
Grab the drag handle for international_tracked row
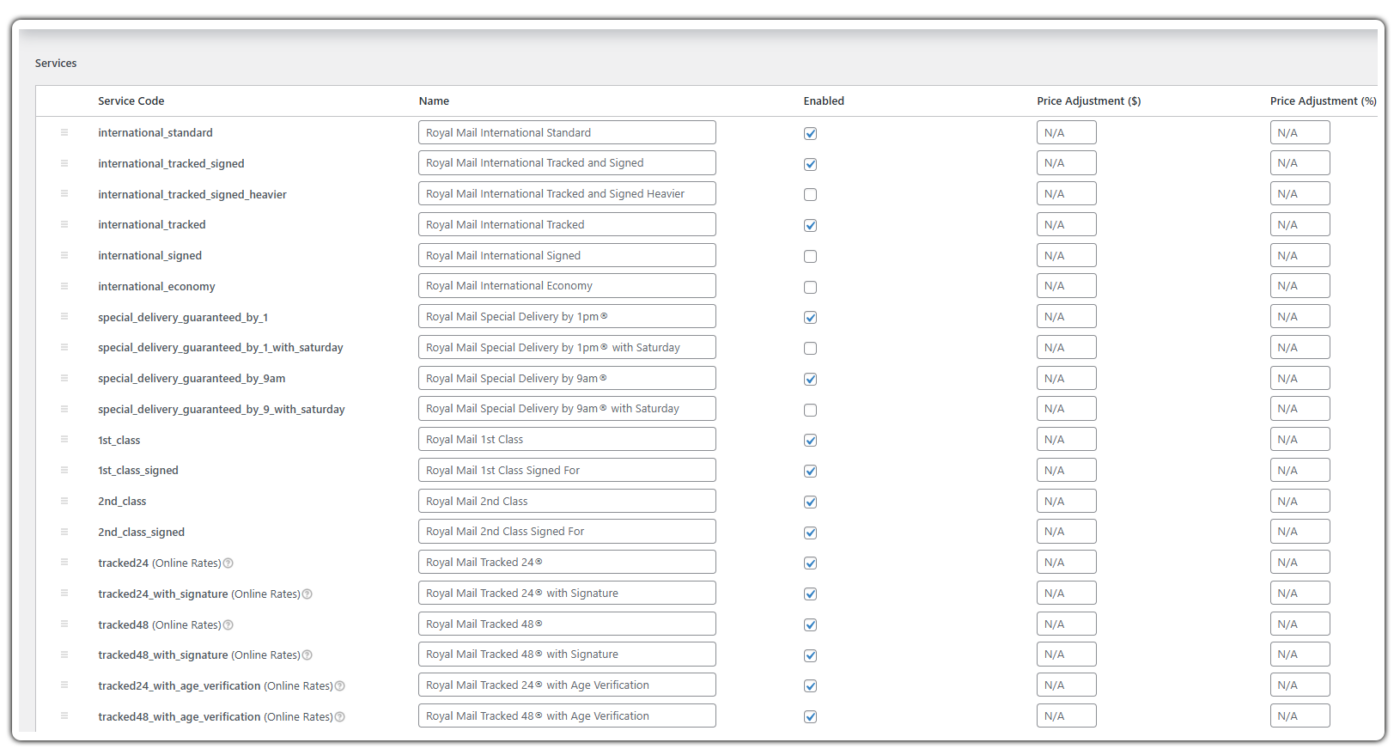coord(64,224)
